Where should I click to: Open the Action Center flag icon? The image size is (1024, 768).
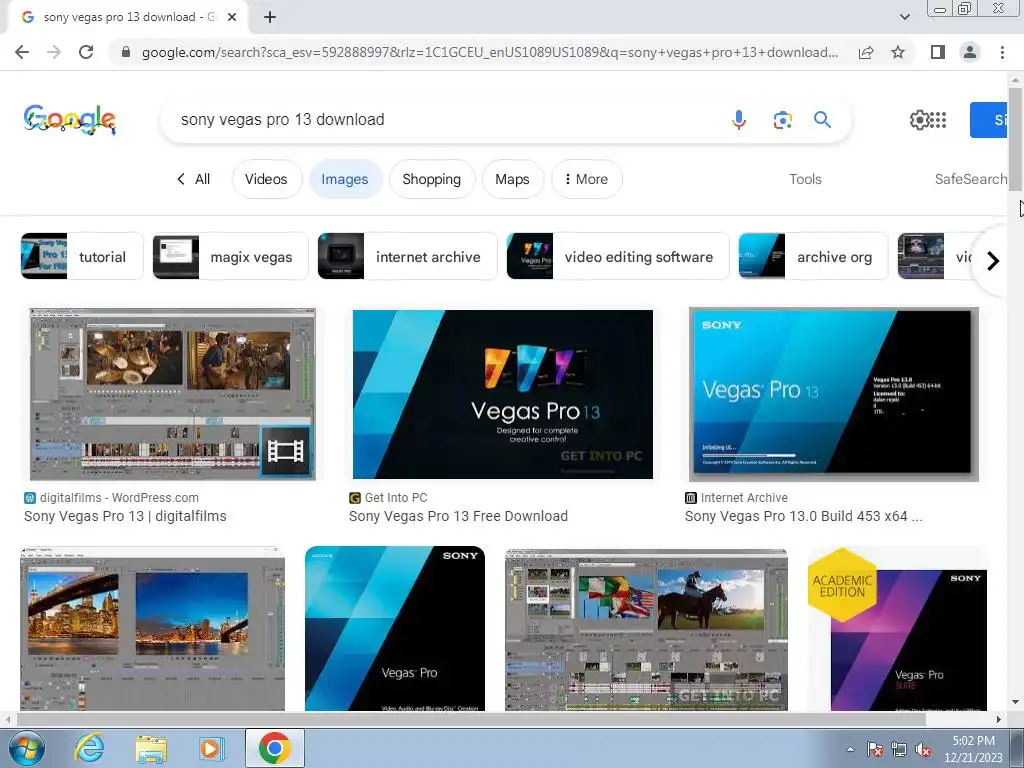(875, 748)
